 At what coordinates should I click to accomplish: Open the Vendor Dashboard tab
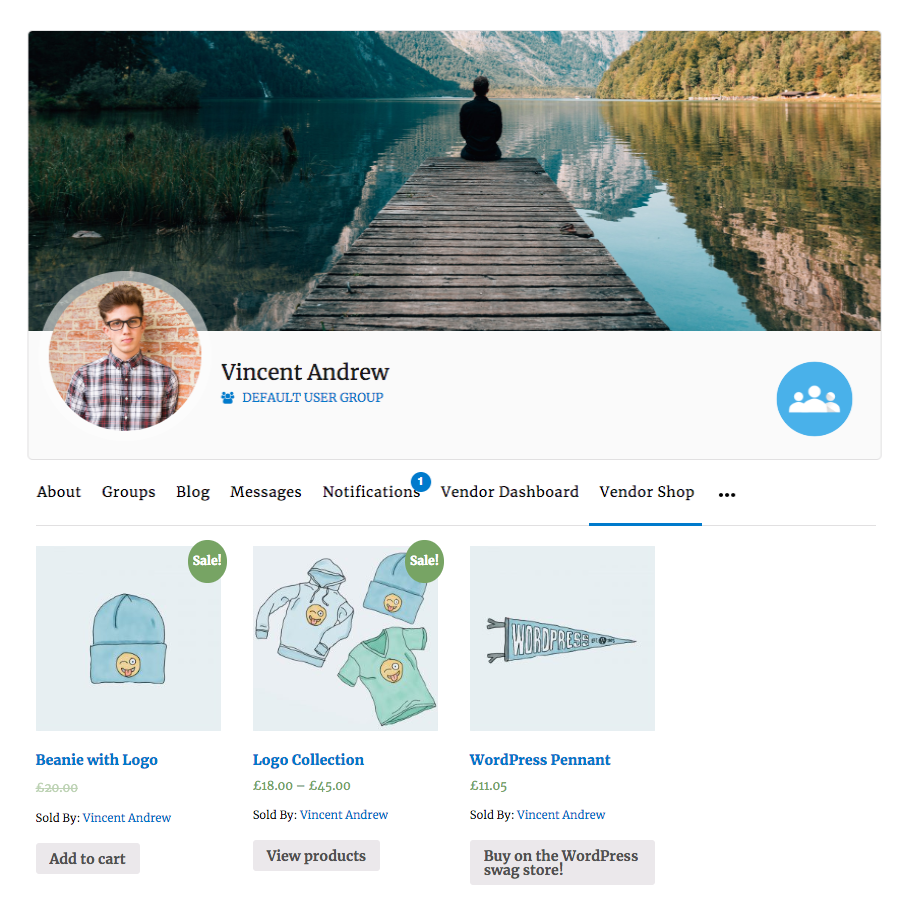(510, 492)
